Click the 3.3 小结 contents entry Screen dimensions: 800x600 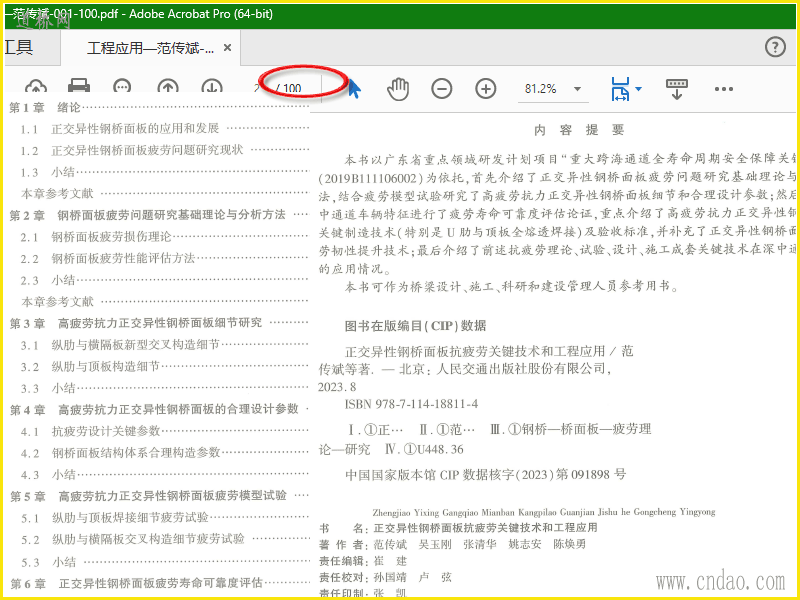click(x=164, y=388)
